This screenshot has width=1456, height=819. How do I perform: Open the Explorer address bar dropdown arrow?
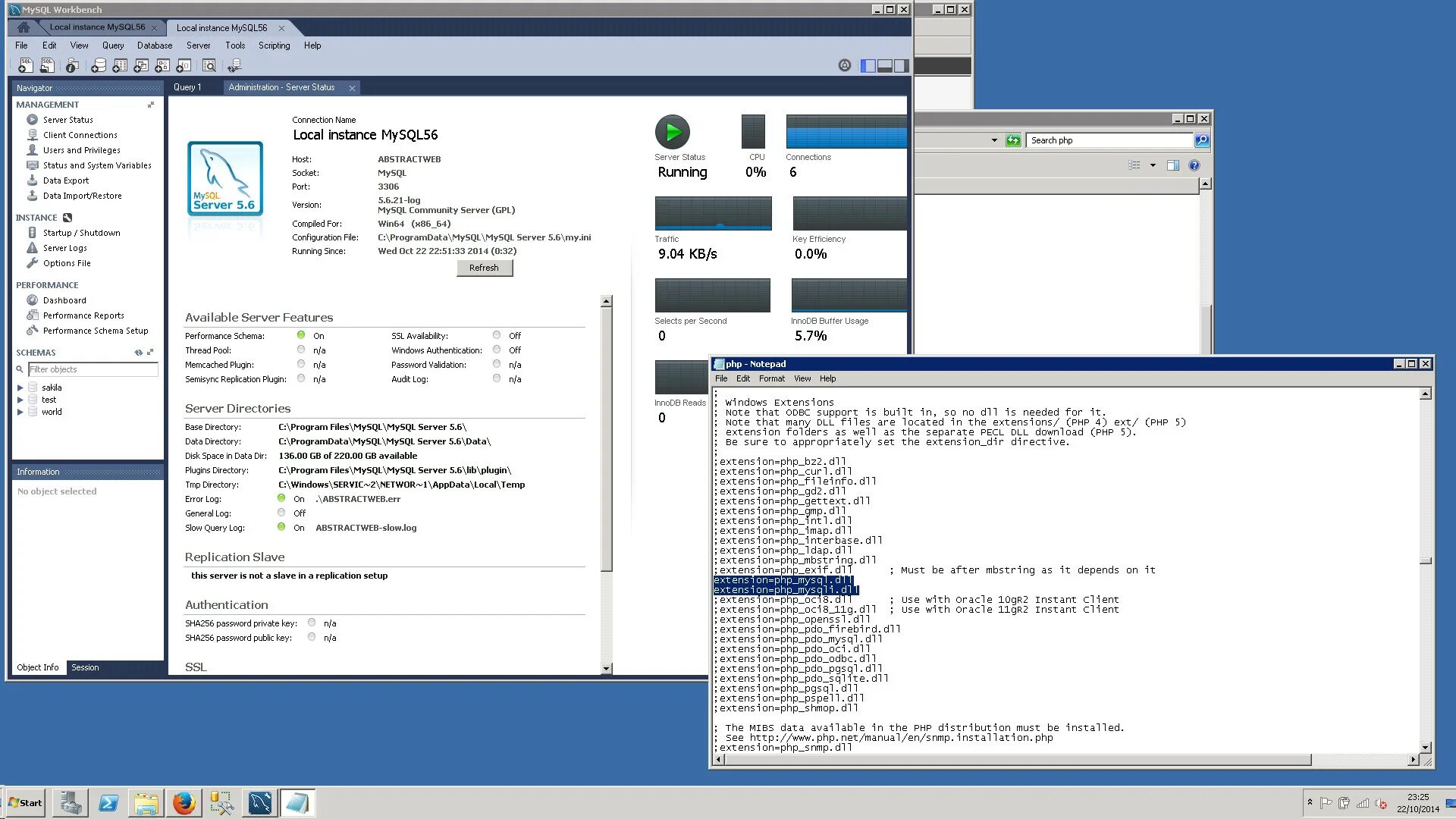click(x=994, y=140)
